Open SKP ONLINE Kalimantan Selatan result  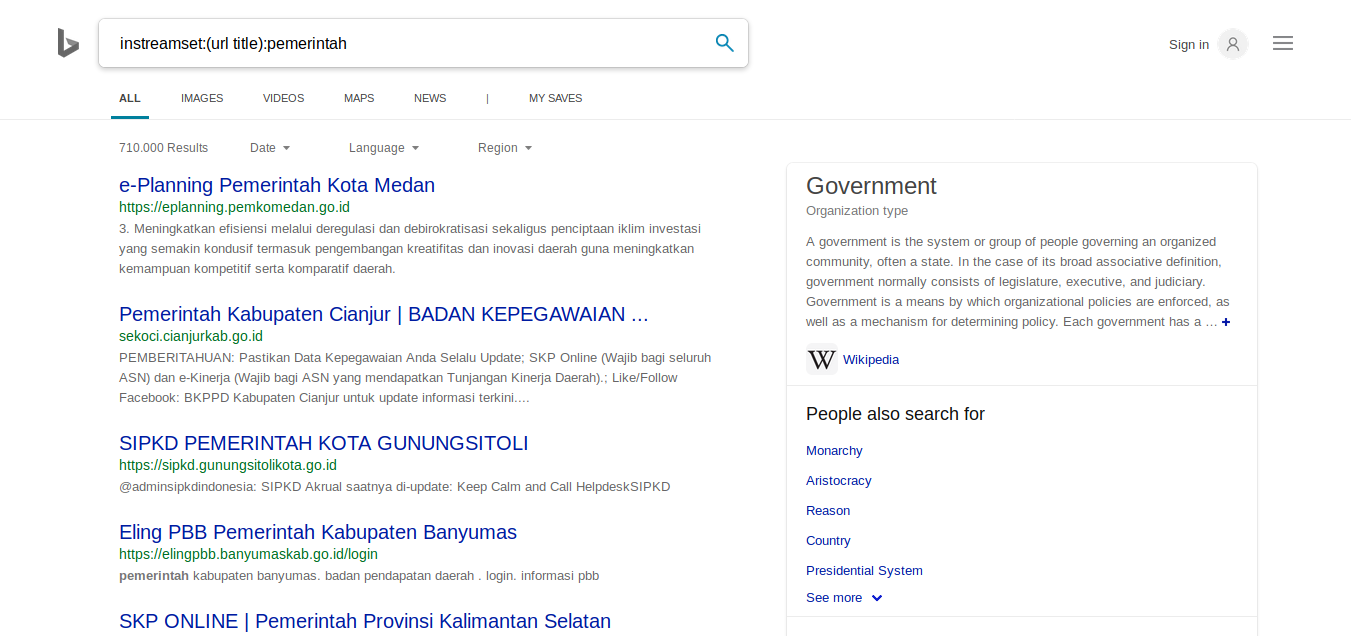365,621
